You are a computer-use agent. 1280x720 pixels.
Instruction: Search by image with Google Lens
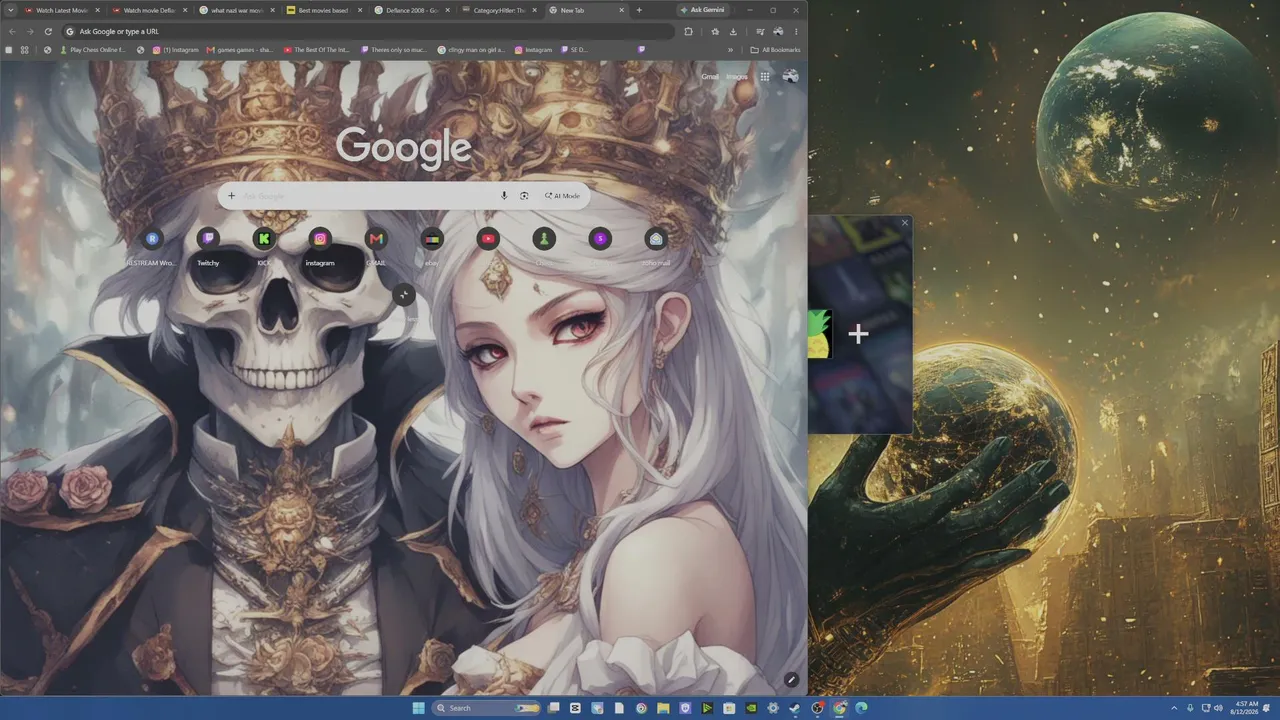tap(524, 196)
